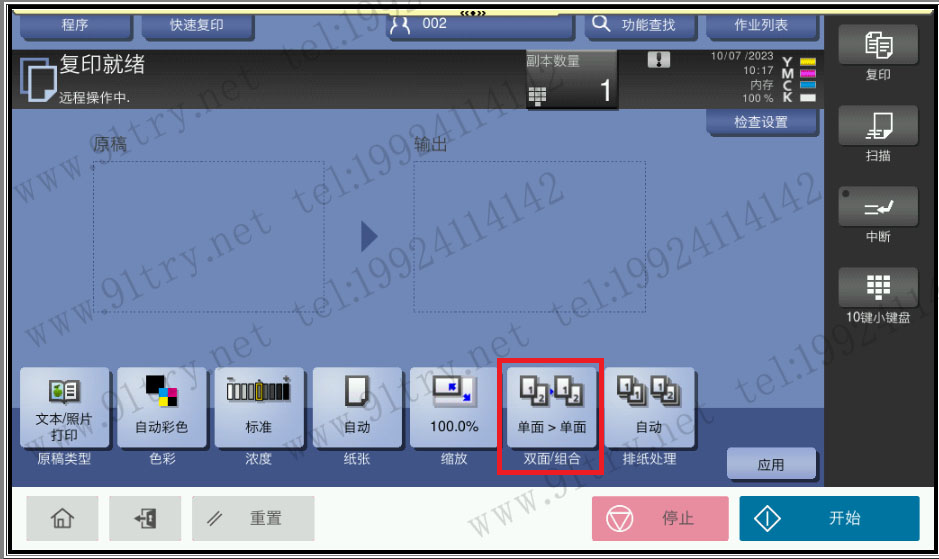This screenshot has height=559, width=939.
Task: Open 自动彩色 color setting
Action: (x=162, y=408)
